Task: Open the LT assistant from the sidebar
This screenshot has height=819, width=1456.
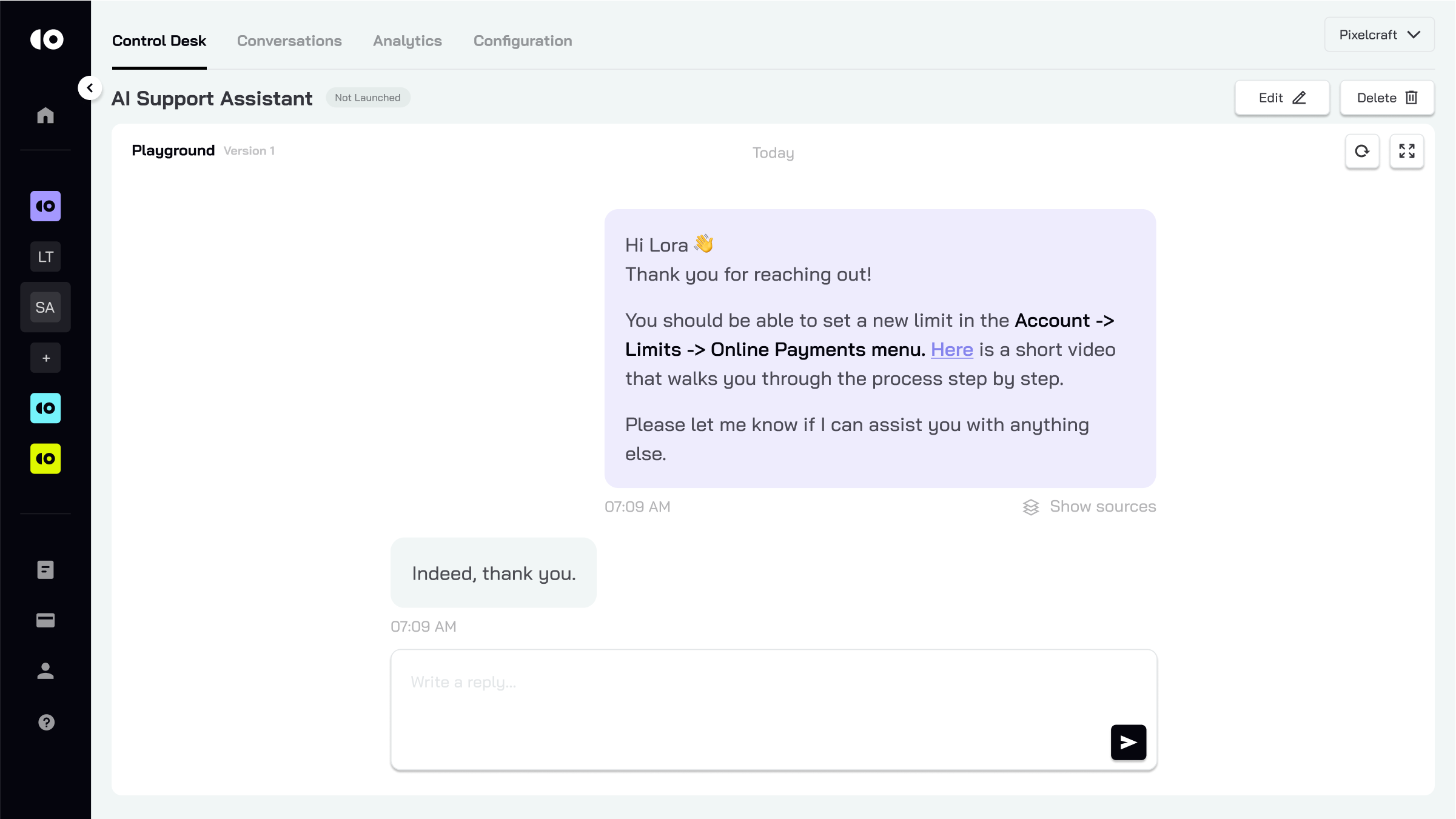Action: point(45,256)
